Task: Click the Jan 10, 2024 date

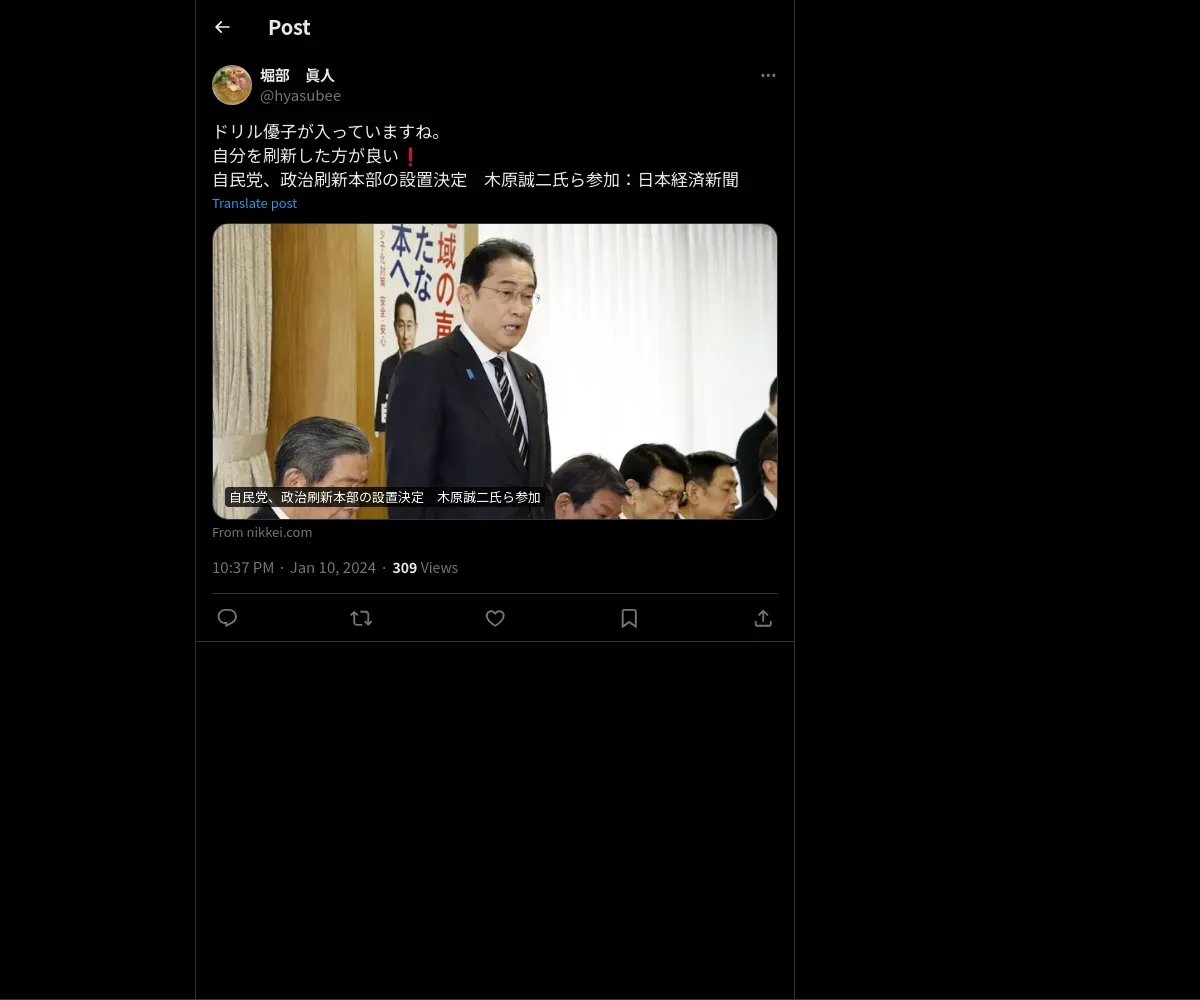Action: (x=333, y=568)
